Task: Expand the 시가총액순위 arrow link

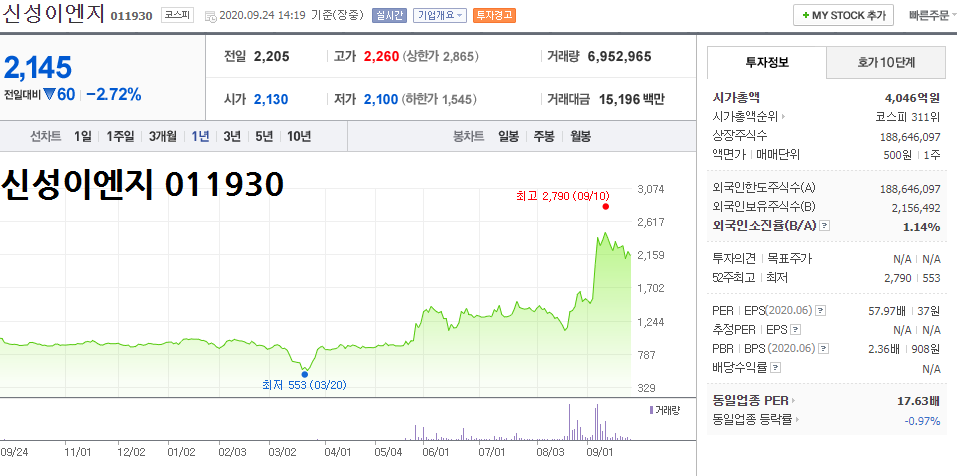Action: click(783, 116)
